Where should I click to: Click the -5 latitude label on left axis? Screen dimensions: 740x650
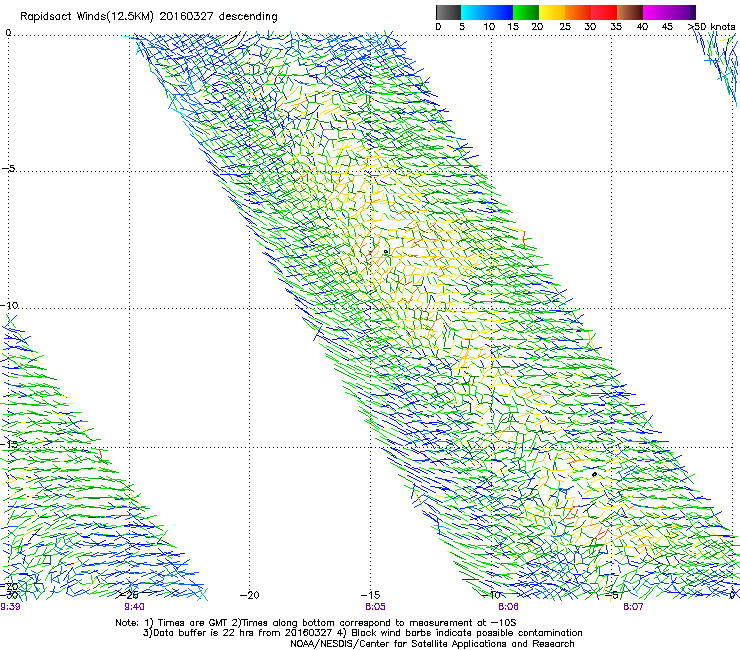[x=9, y=168]
